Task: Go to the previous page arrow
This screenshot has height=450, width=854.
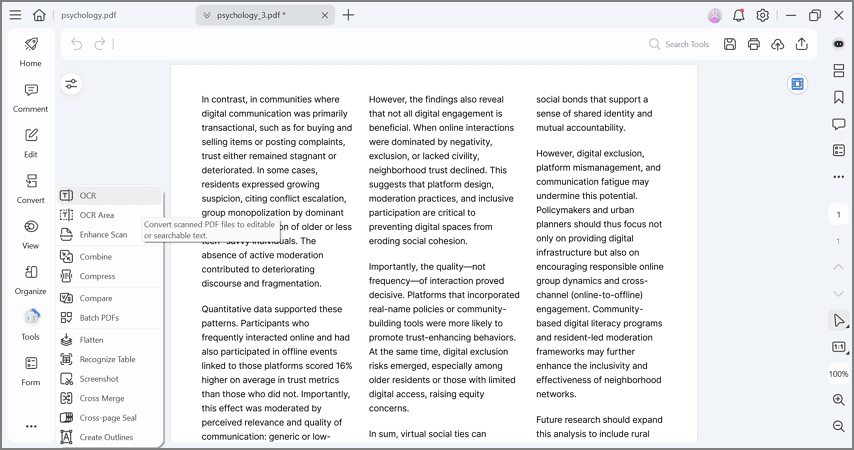Action: [x=839, y=267]
